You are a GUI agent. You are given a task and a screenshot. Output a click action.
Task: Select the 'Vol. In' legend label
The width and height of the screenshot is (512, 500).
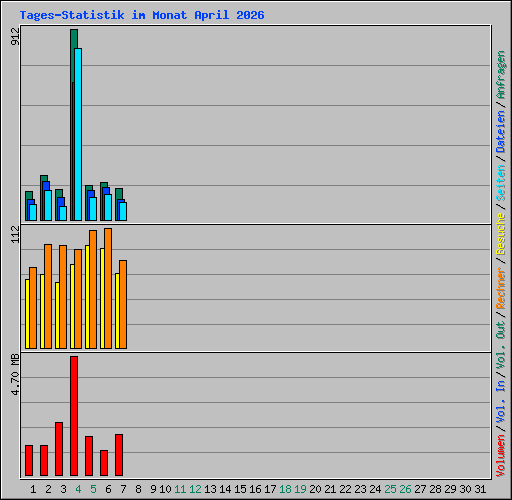pyautogui.click(x=501, y=403)
